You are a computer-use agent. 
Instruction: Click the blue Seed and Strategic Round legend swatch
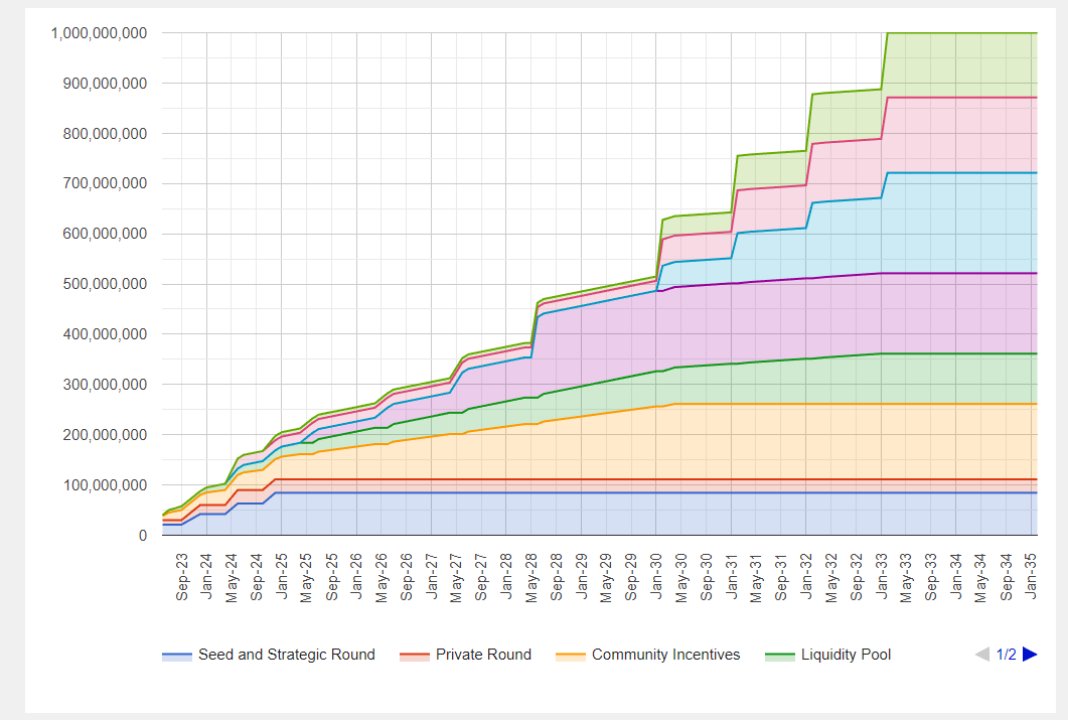[177, 655]
